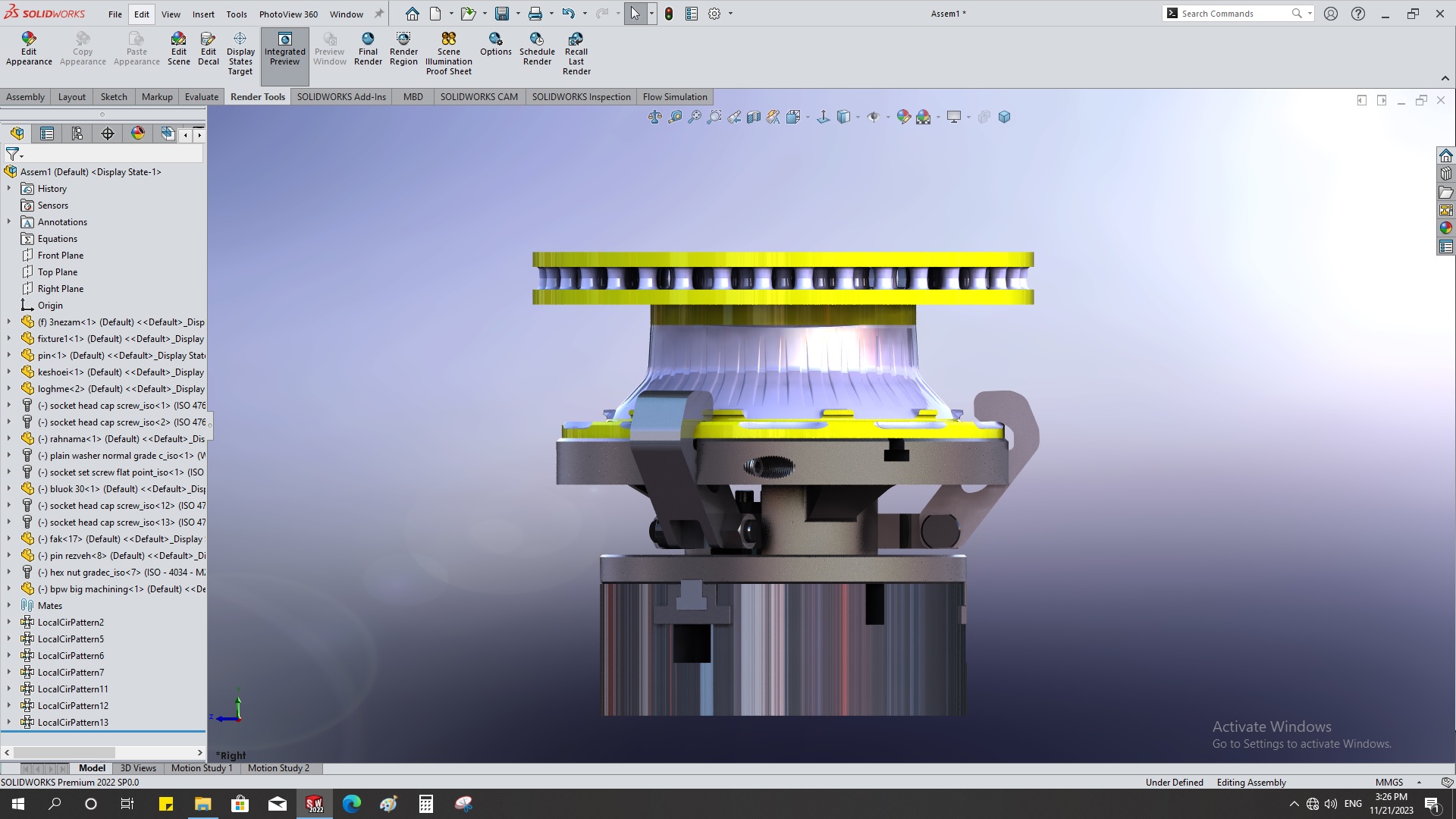
Task: Expand the Annotations folder
Action: (9, 221)
